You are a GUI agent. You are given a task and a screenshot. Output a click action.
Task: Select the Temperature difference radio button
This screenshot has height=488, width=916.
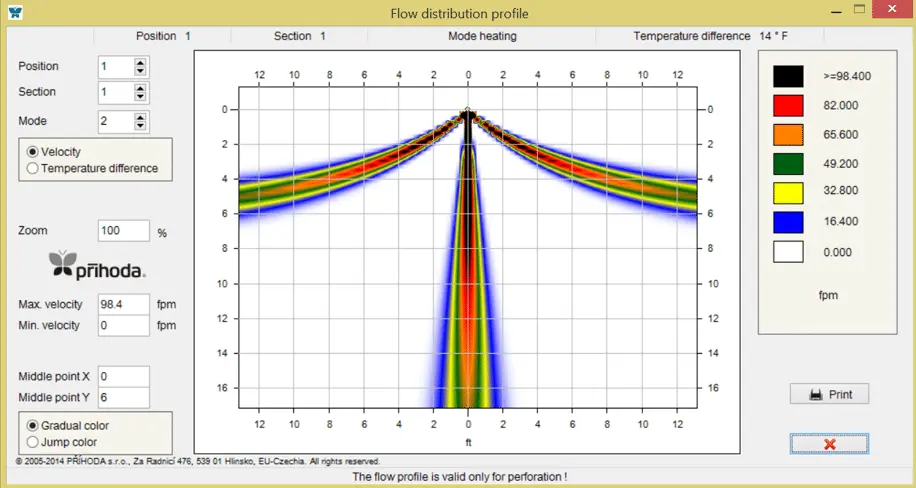[x=33, y=168]
